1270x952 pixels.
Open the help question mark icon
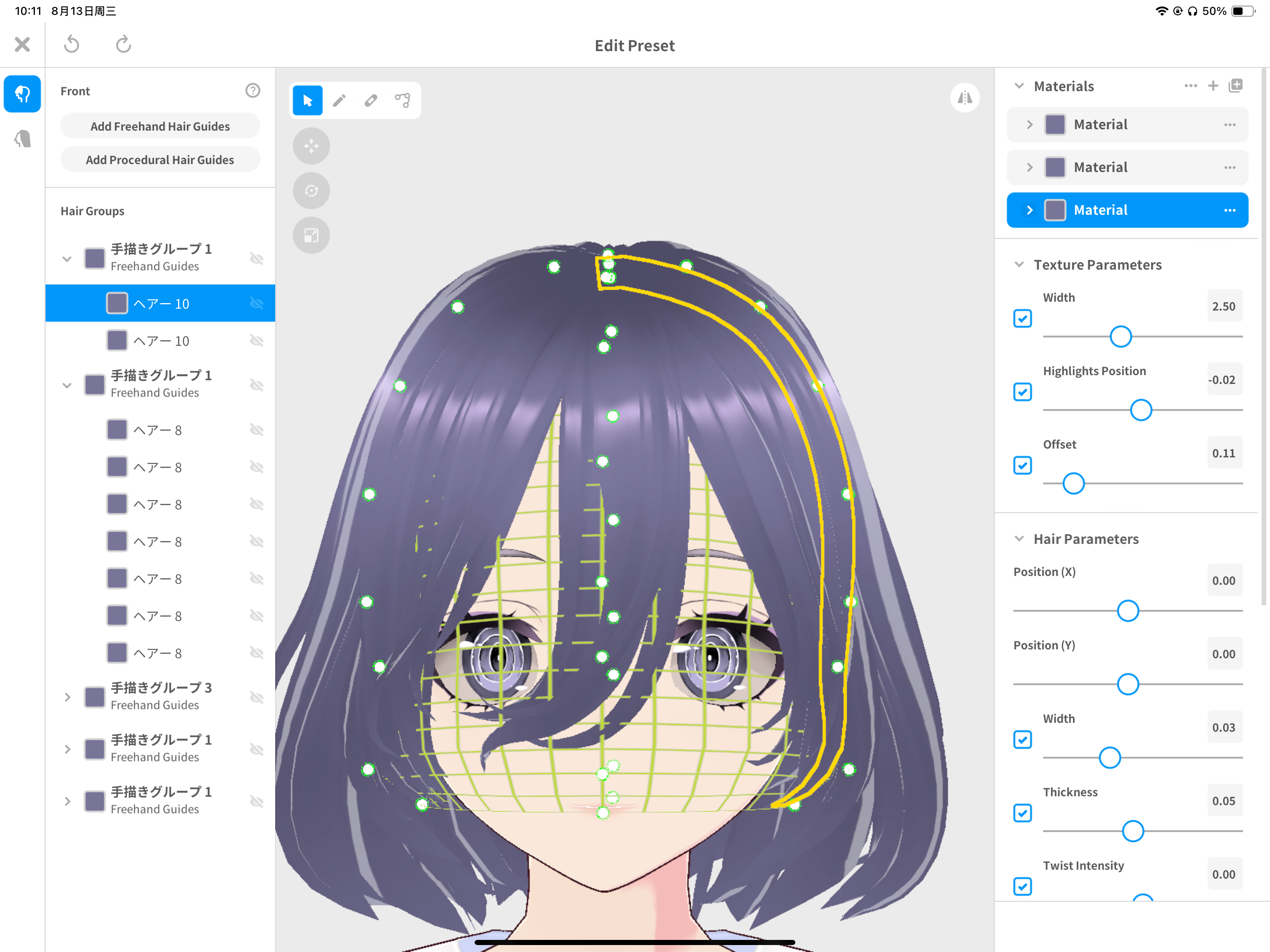252,91
